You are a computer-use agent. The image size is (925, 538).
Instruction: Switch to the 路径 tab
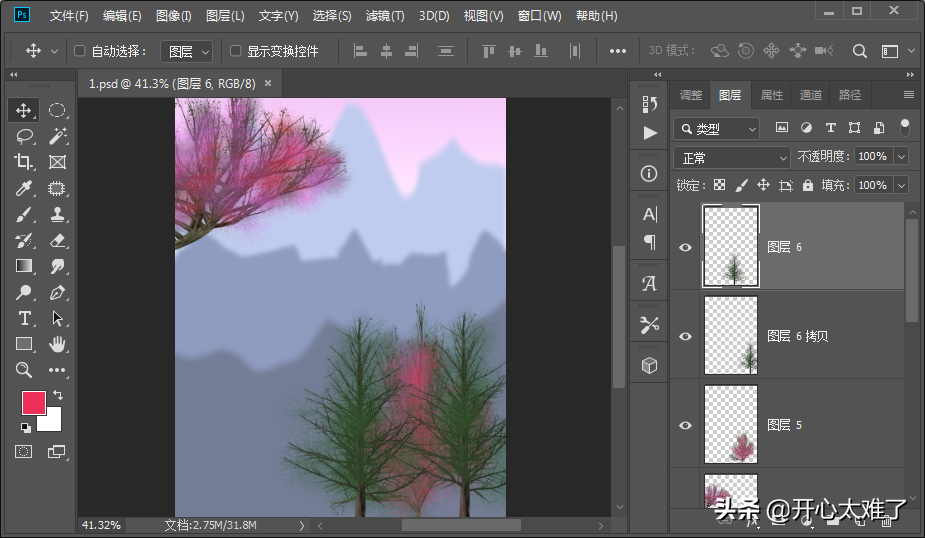(x=849, y=95)
